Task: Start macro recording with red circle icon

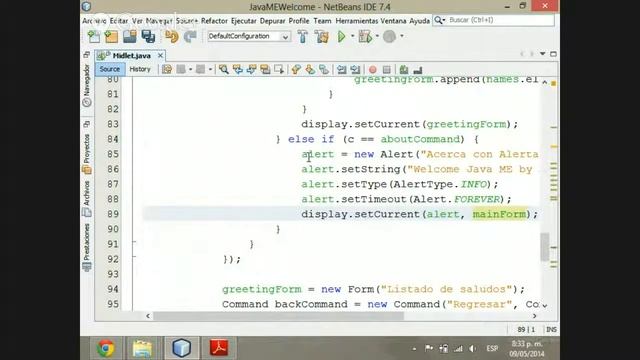Action: pos(373,70)
